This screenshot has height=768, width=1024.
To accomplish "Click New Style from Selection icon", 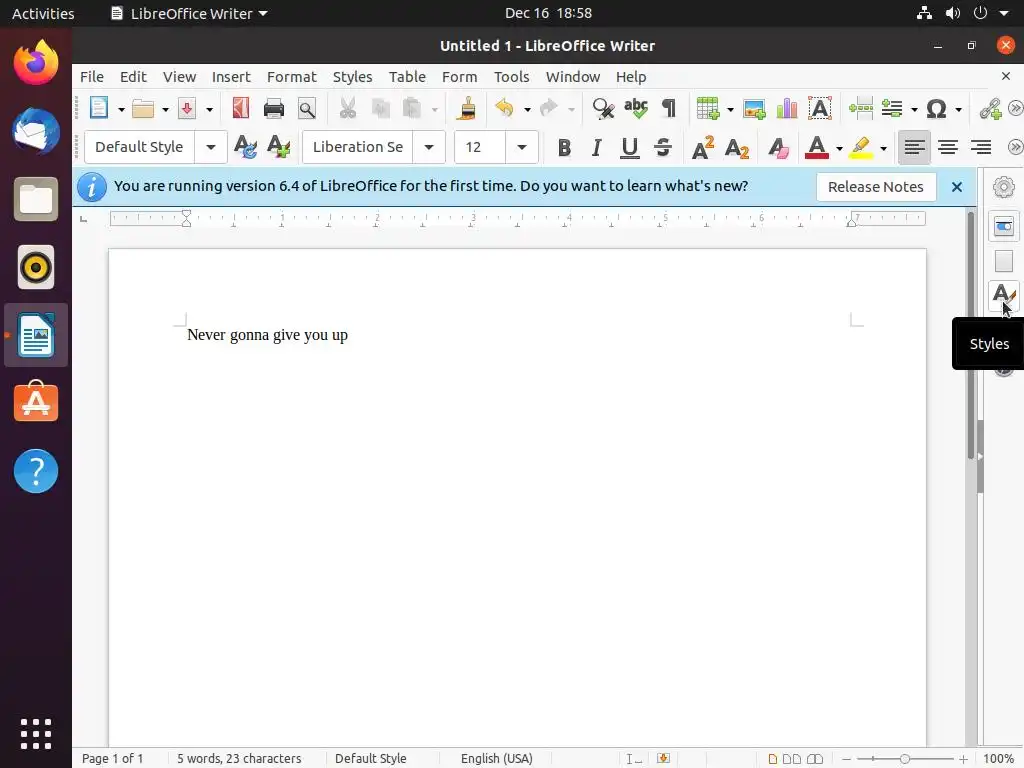I will coord(278,147).
